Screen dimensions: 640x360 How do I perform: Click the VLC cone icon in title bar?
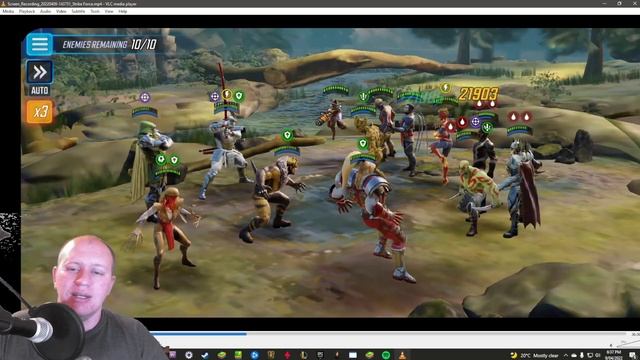click(3, 3)
